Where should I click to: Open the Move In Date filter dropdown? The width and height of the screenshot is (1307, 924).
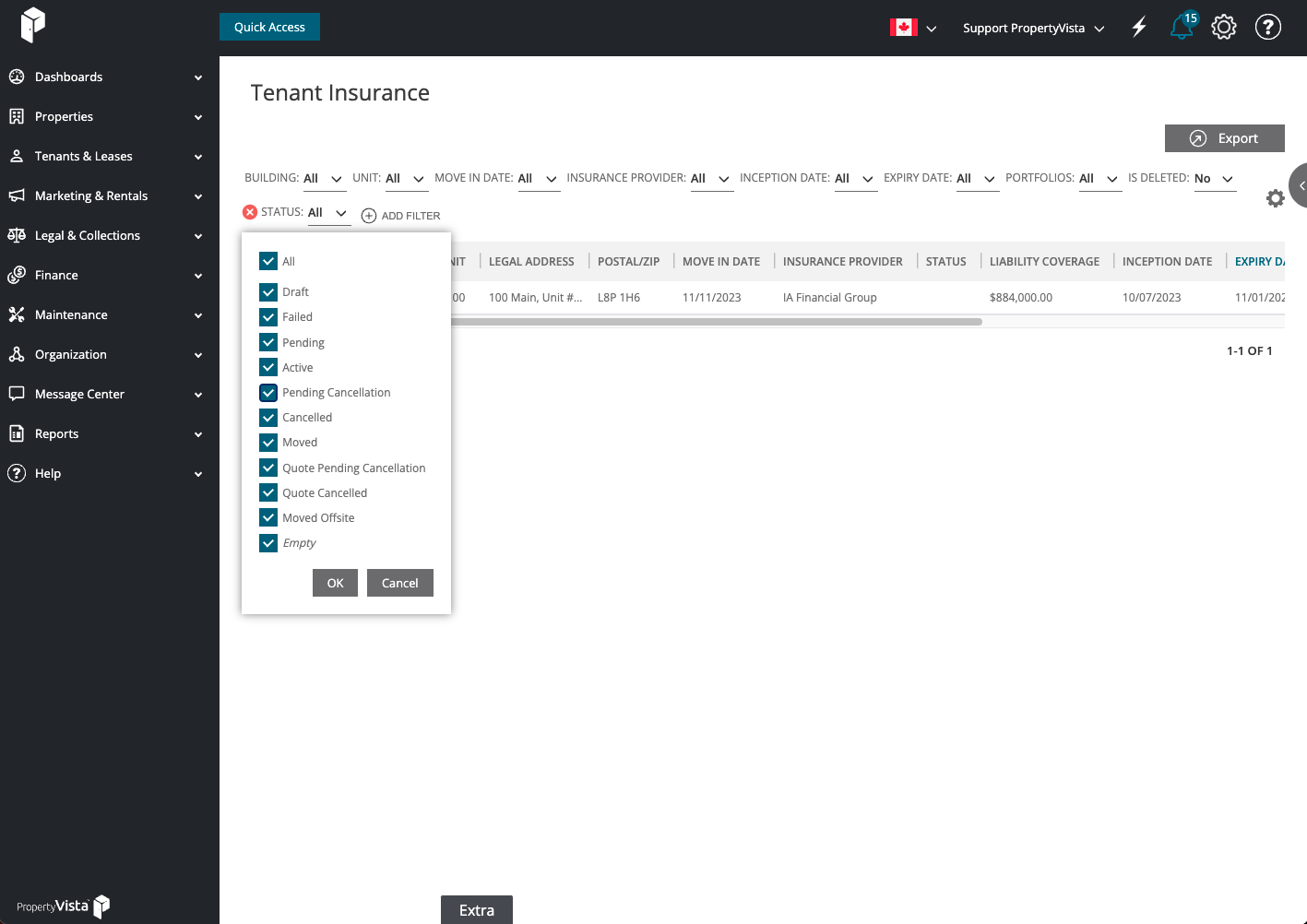pyautogui.click(x=538, y=179)
